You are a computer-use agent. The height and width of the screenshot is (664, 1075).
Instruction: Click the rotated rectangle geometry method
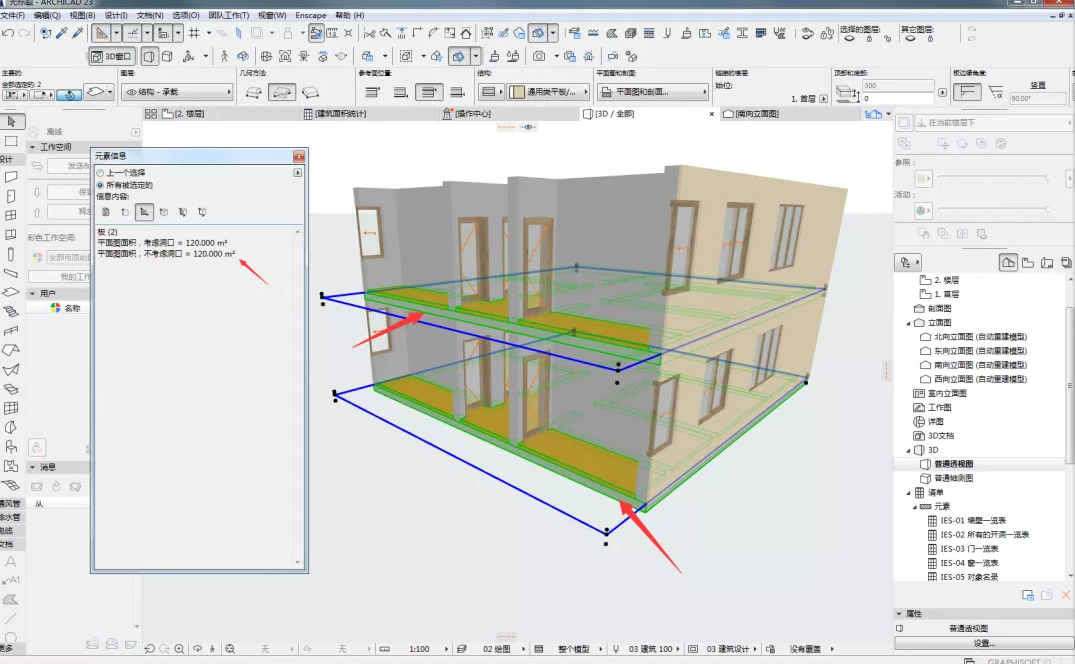click(x=311, y=92)
